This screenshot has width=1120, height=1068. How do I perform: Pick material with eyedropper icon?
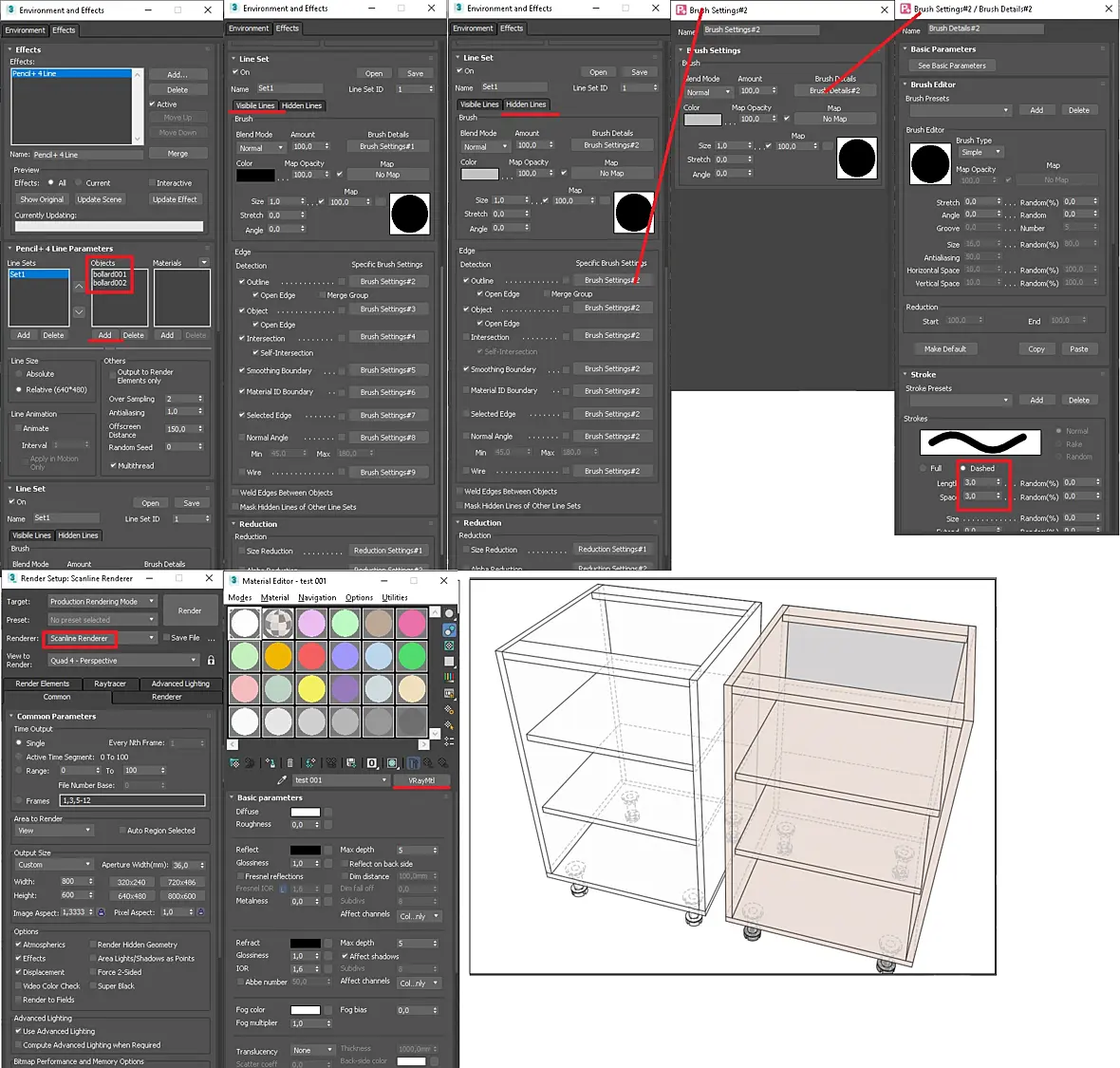[282, 780]
